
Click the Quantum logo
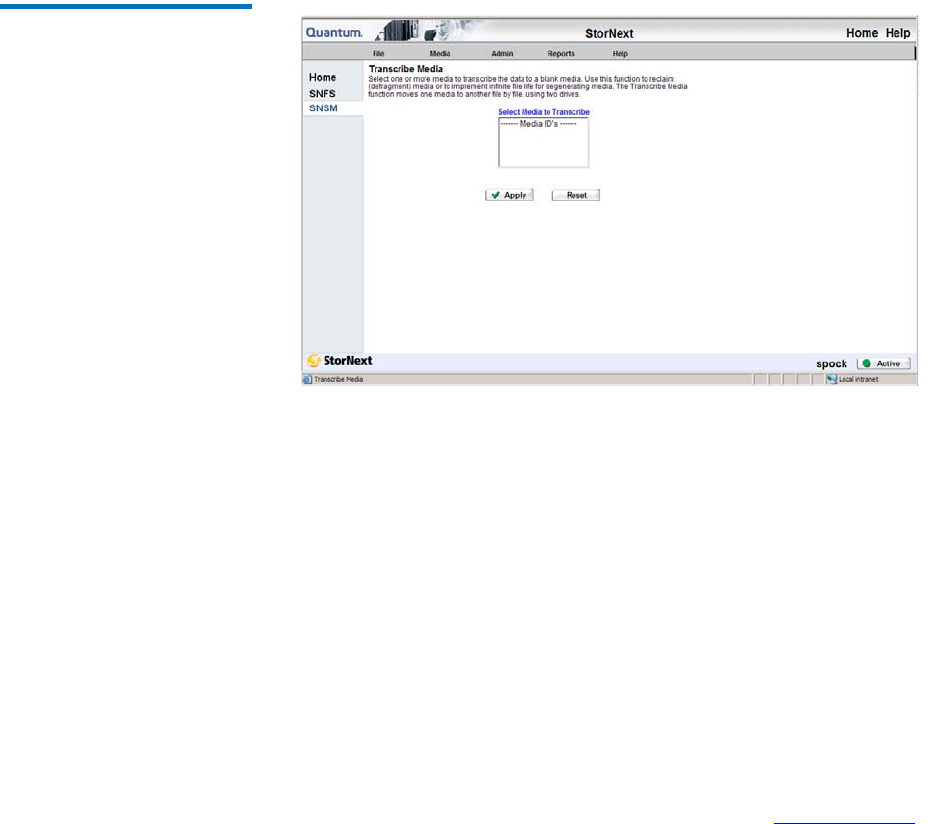click(334, 33)
